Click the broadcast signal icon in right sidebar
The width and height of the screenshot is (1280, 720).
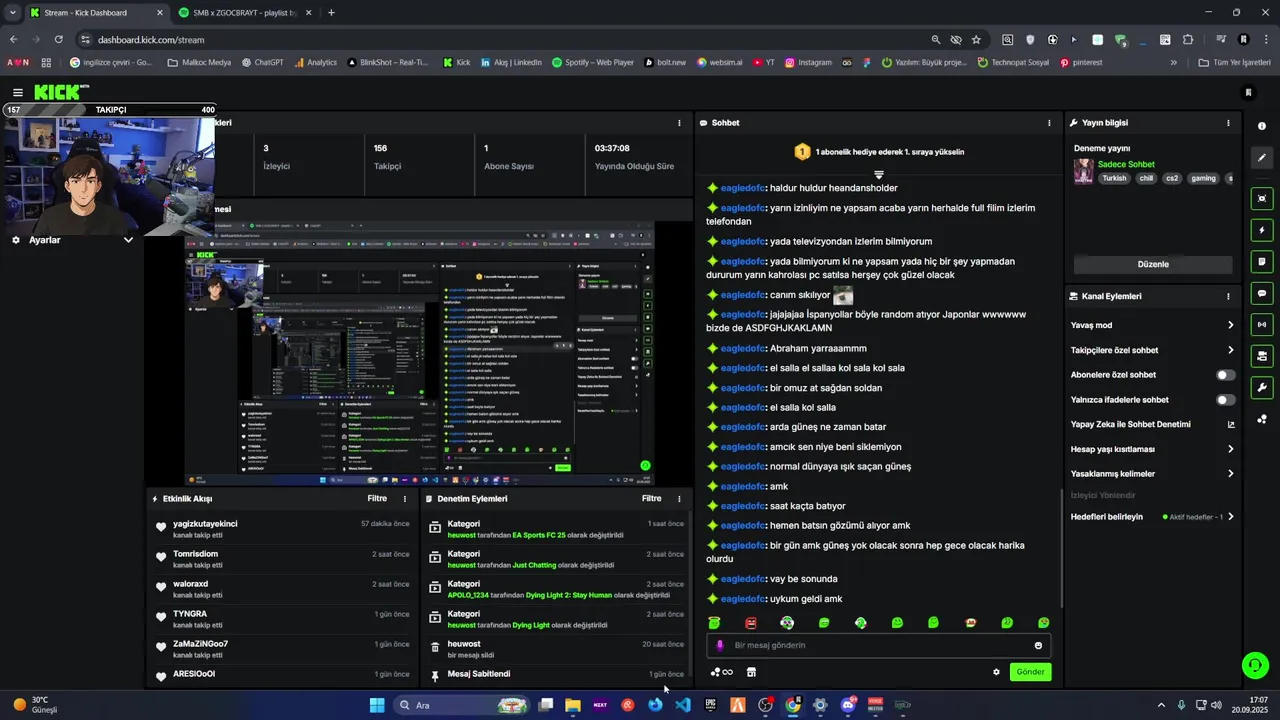pyautogui.click(x=1262, y=324)
